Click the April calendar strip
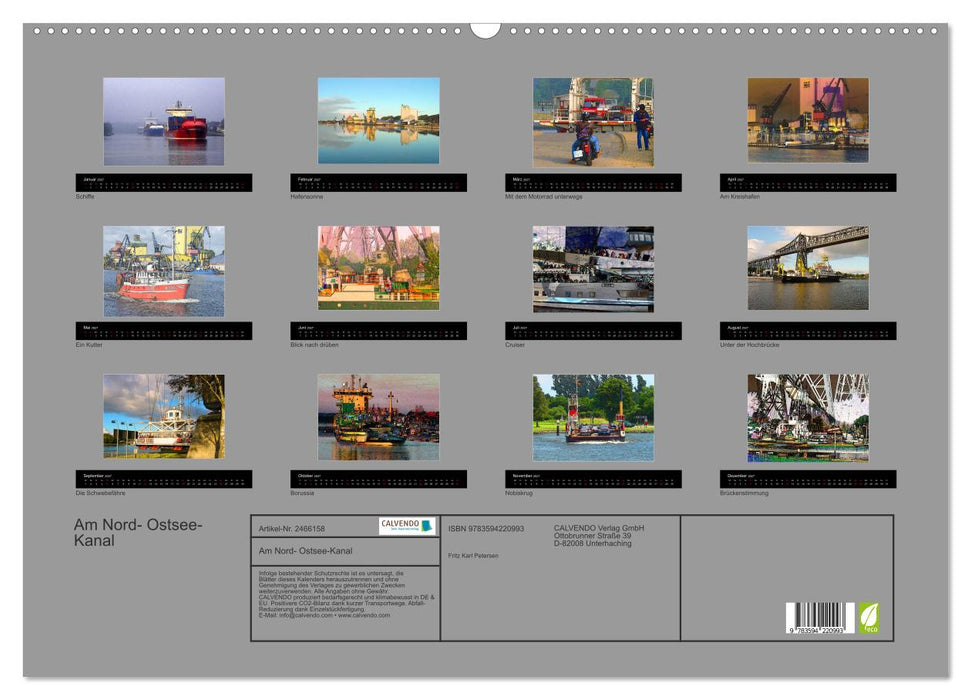This screenshot has width=971, height=700. coord(808,183)
